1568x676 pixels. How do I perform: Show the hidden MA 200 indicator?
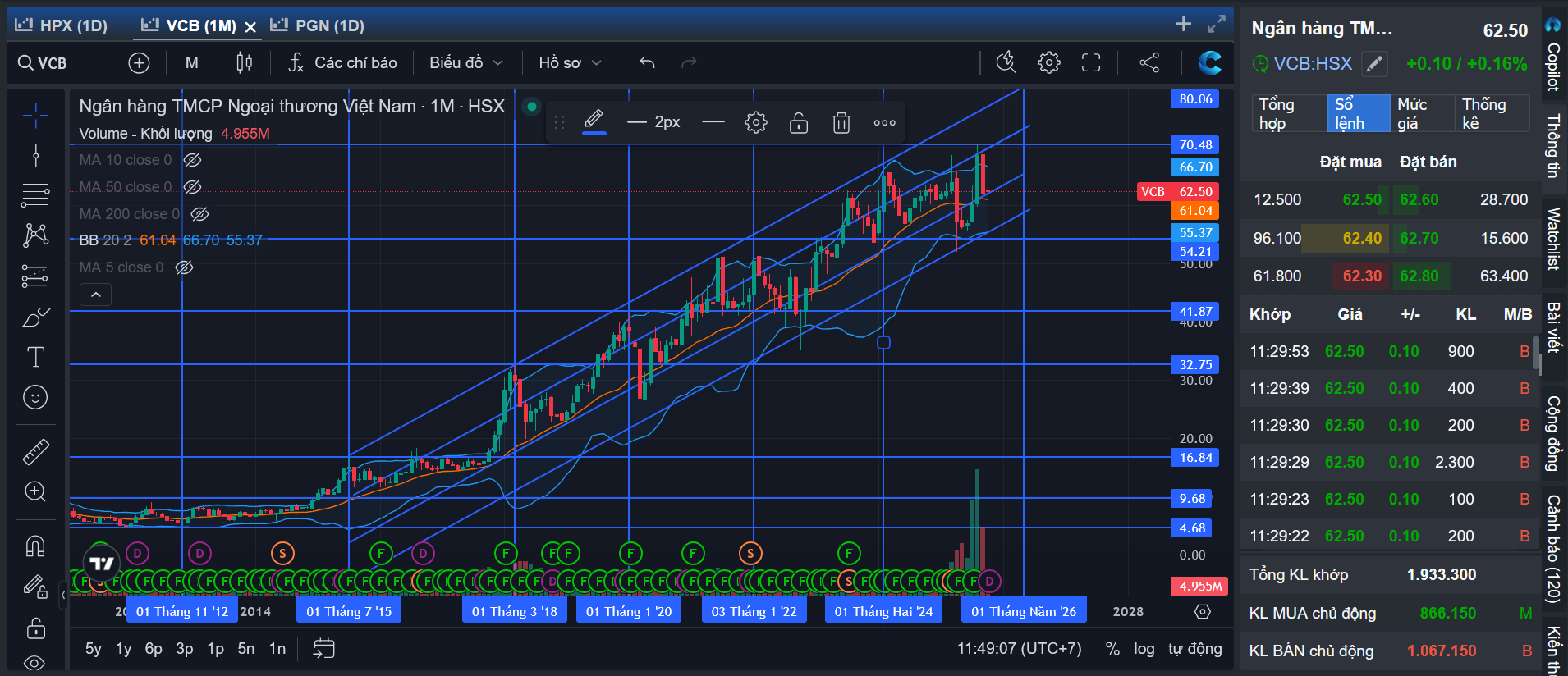(199, 214)
